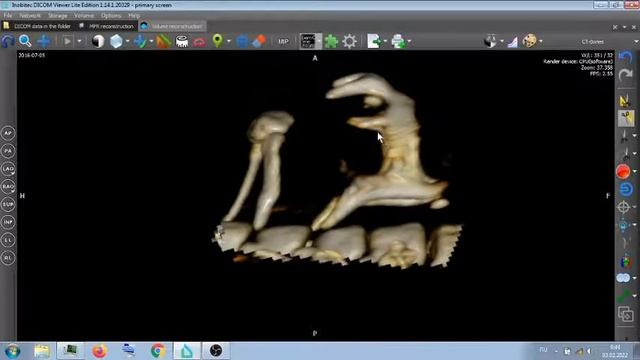Set the INF view orientation
The width and height of the screenshot is (640, 360).
click(x=8, y=222)
